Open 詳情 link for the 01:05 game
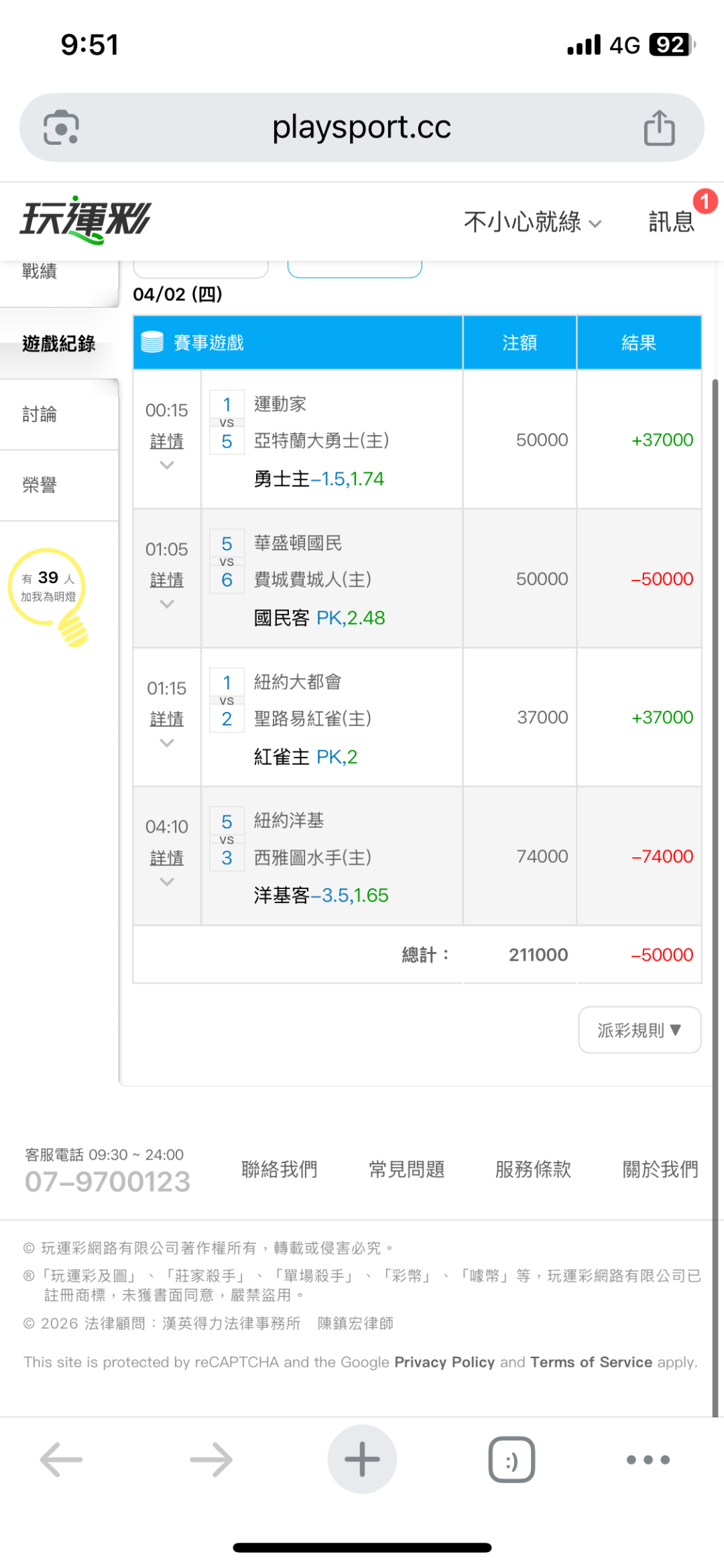724x1568 pixels. (167, 580)
